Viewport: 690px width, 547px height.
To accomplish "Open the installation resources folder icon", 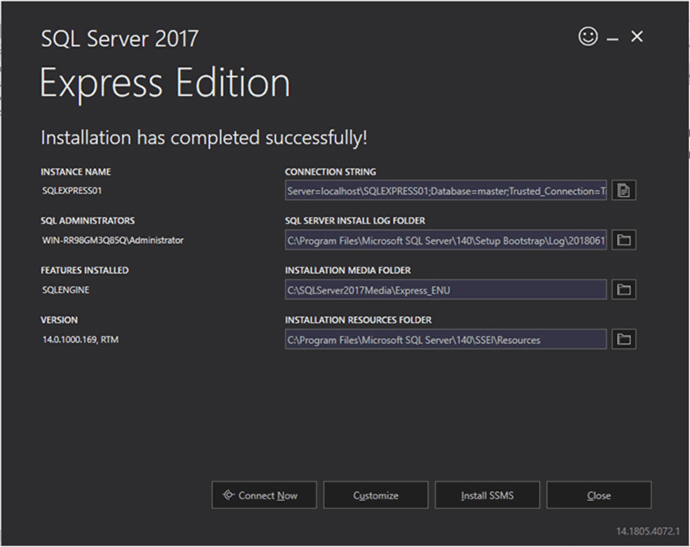I will [x=624, y=340].
